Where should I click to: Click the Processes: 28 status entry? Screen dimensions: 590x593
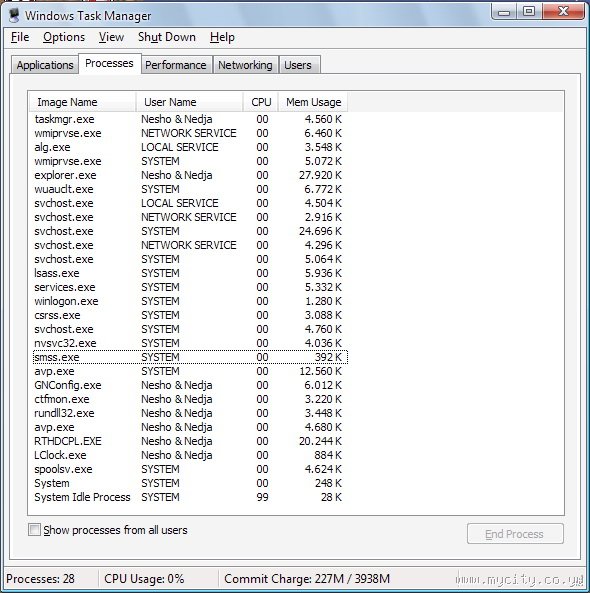click(x=40, y=579)
